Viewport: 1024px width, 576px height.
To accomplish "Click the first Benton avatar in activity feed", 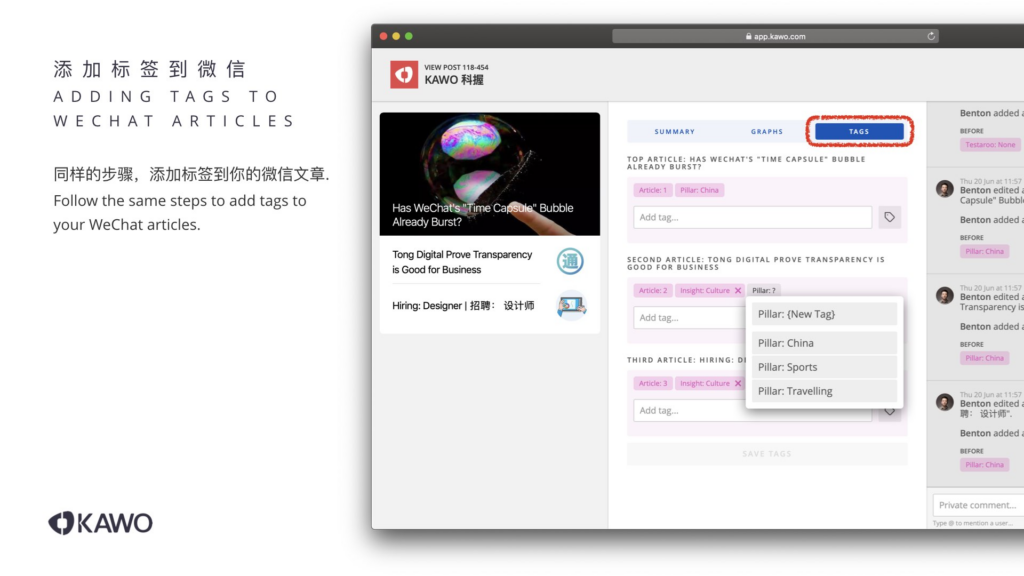I will [x=944, y=189].
